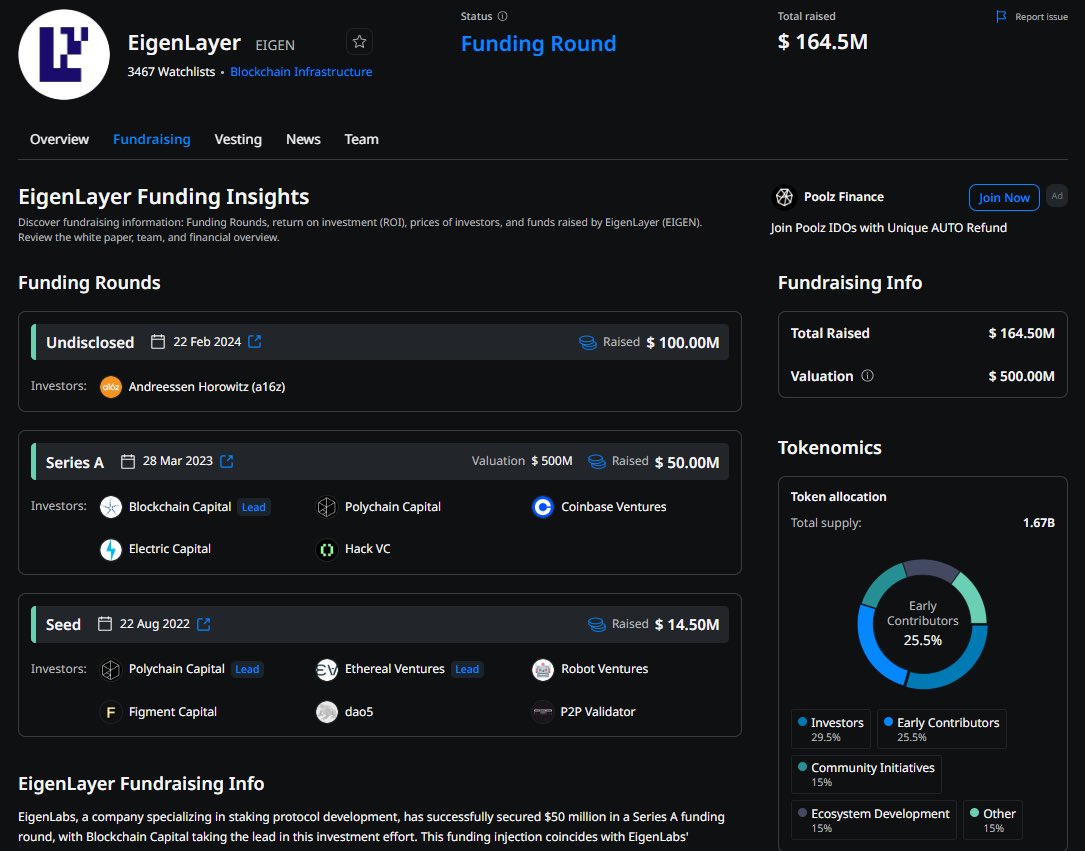Viewport: 1085px width, 851px height.
Task: Click the Figment Capital logo
Action: (x=110, y=711)
